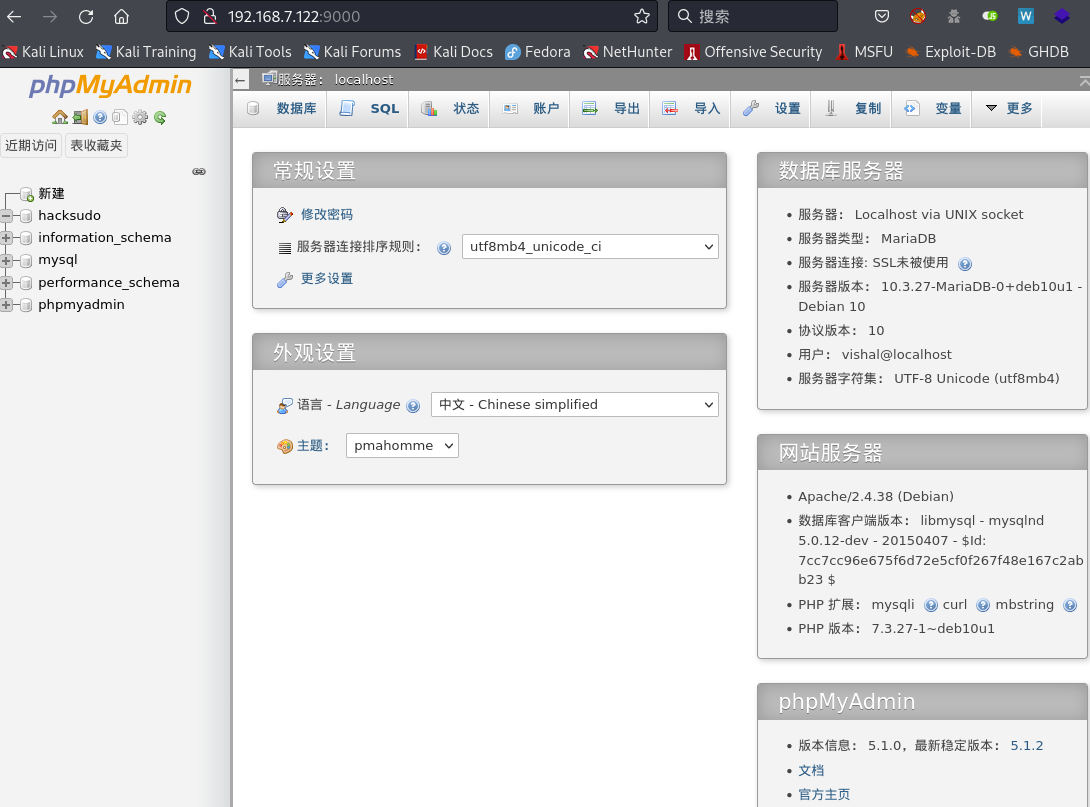1090x807 pixels.
Task: Click the help icon beside SSL未被使用
Action: (965, 264)
